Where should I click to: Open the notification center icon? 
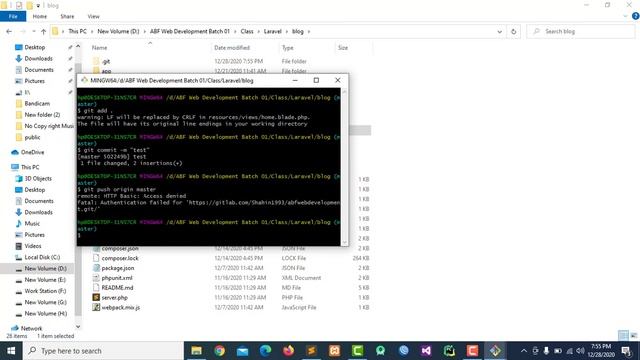pos(627,351)
